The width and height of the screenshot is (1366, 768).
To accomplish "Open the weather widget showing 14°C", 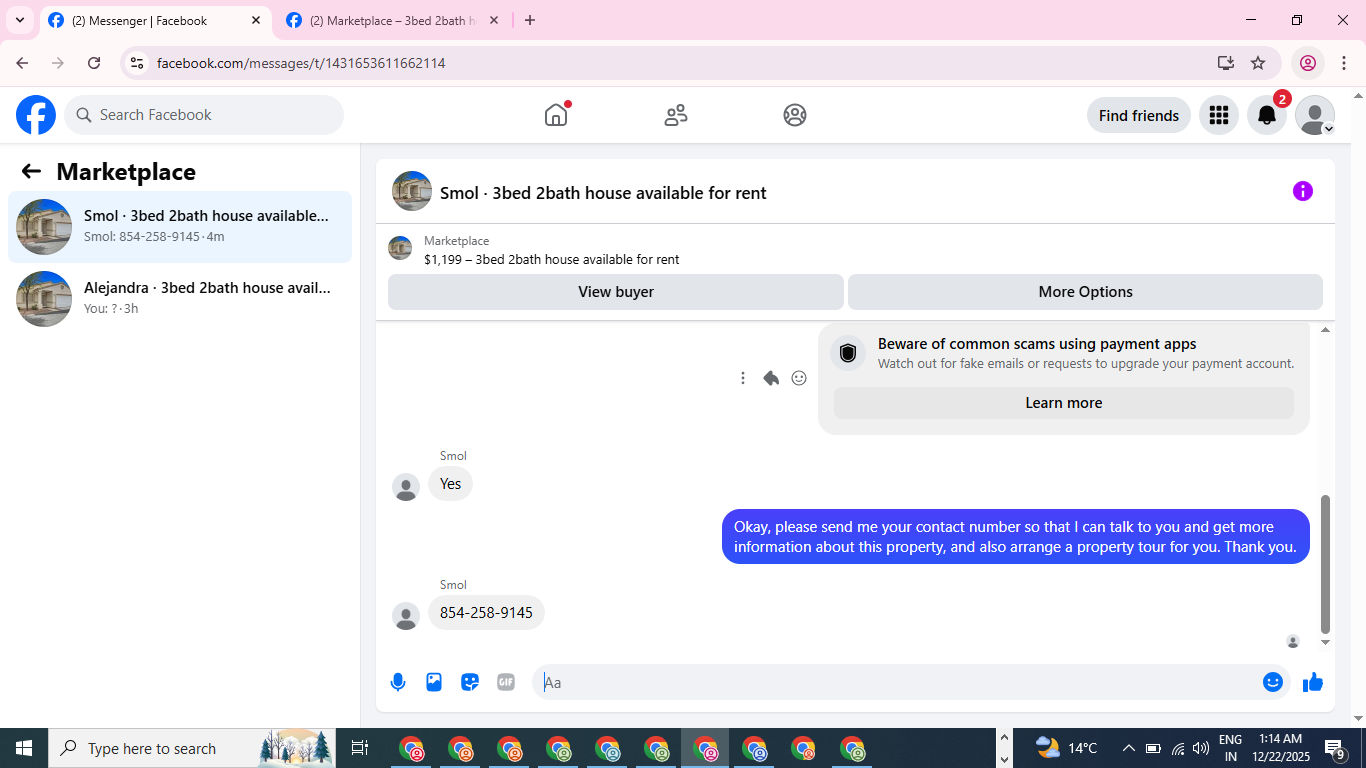I will (x=1066, y=748).
